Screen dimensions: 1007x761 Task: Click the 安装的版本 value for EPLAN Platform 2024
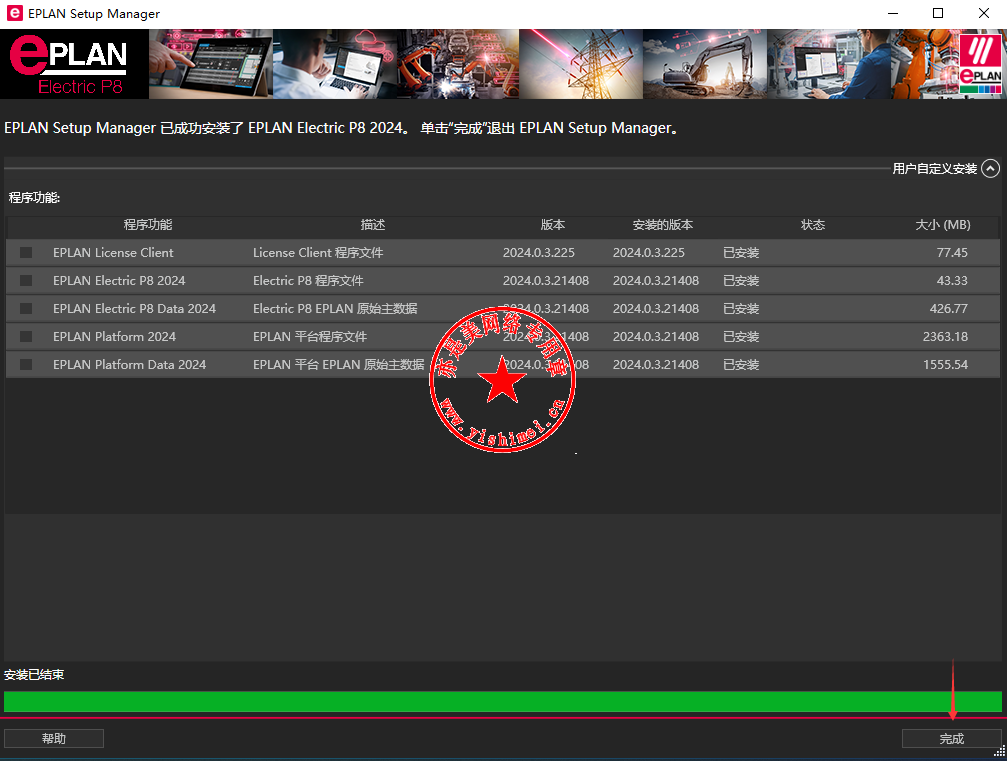(x=656, y=337)
